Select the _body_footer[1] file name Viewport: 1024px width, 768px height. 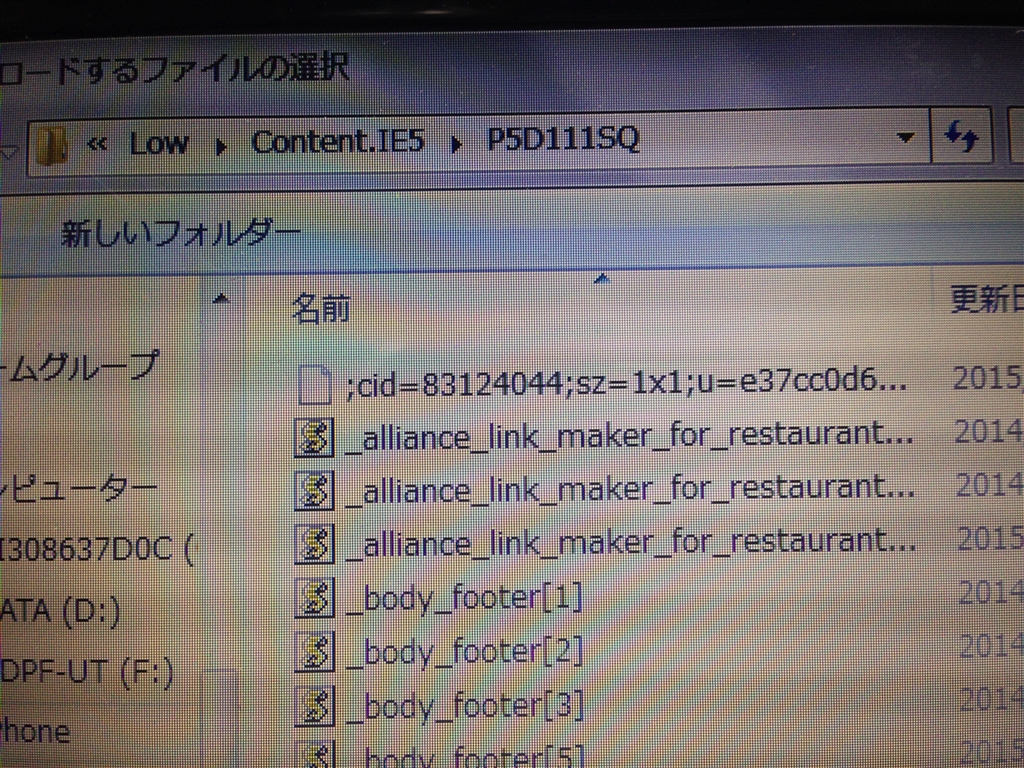point(465,598)
